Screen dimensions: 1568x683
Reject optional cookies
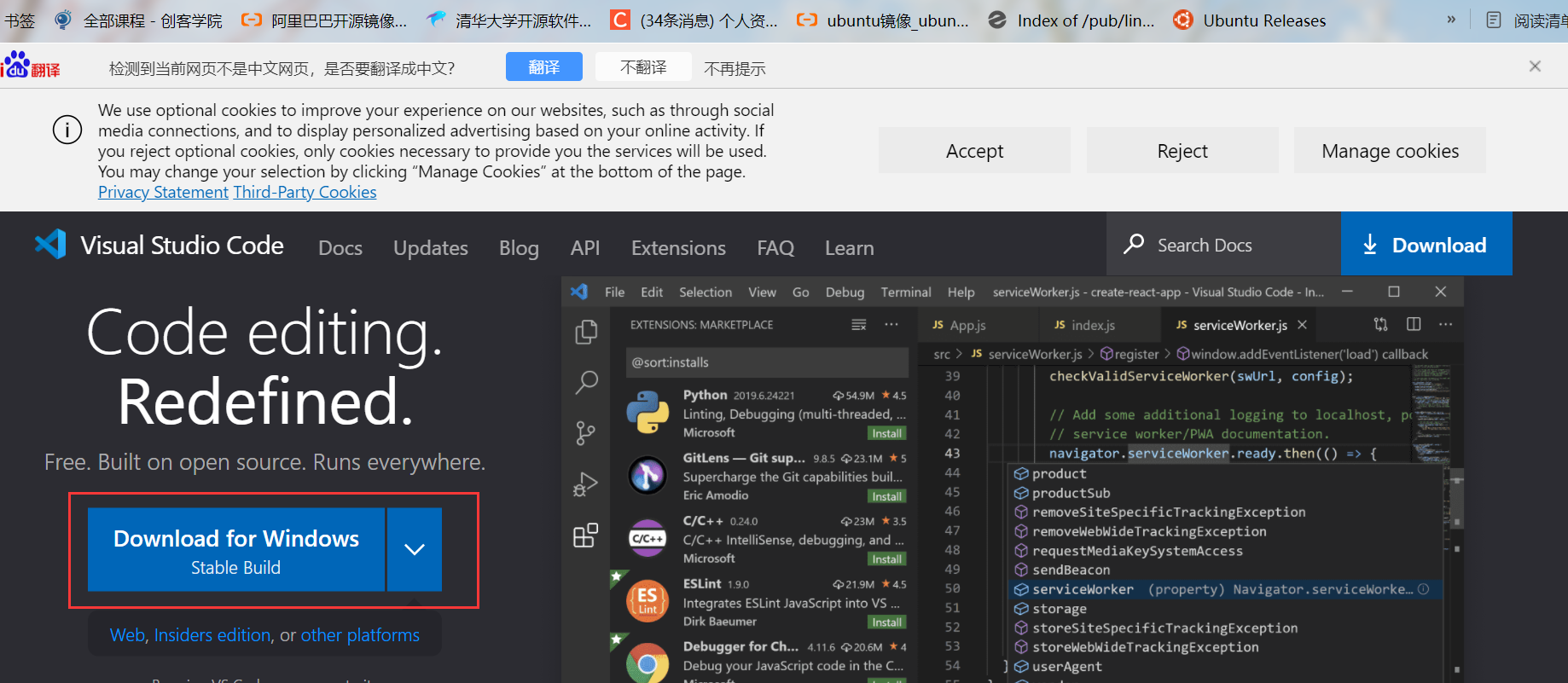tap(1182, 151)
